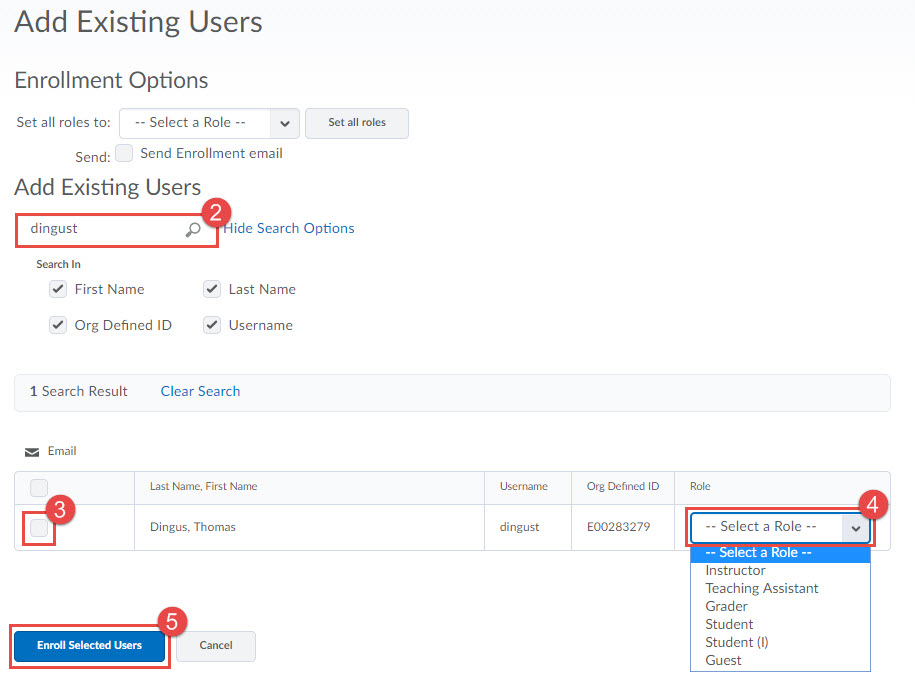Choose Instructor from the role list

point(735,570)
